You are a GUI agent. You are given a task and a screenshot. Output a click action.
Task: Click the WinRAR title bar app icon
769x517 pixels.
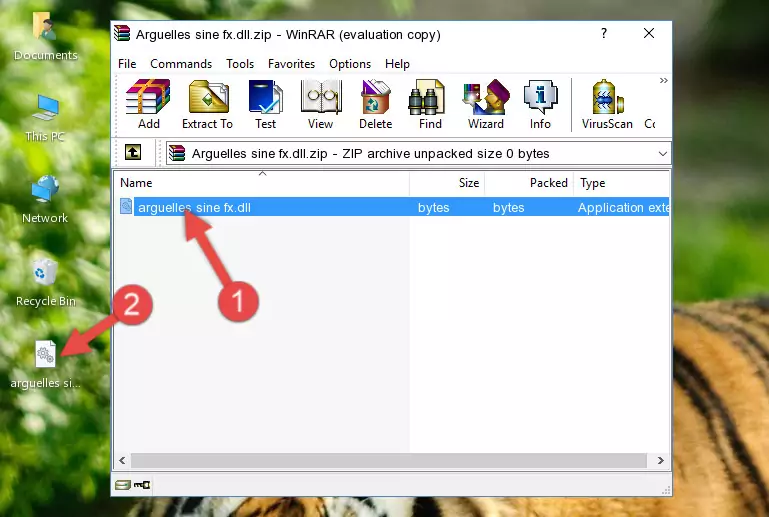(122, 33)
